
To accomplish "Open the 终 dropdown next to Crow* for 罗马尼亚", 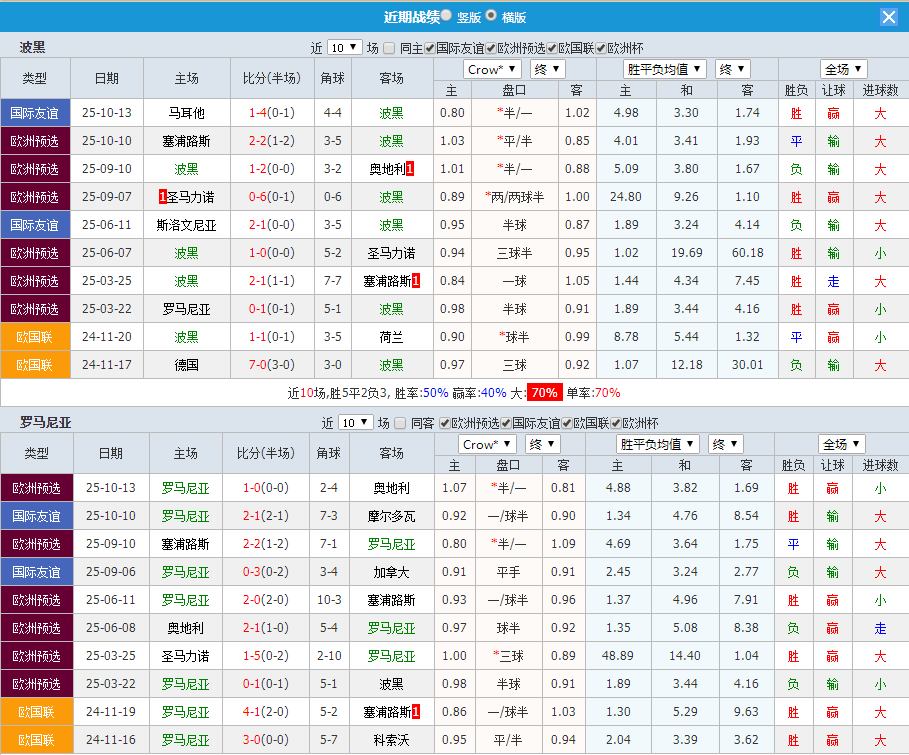I will [x=541, y=443].
